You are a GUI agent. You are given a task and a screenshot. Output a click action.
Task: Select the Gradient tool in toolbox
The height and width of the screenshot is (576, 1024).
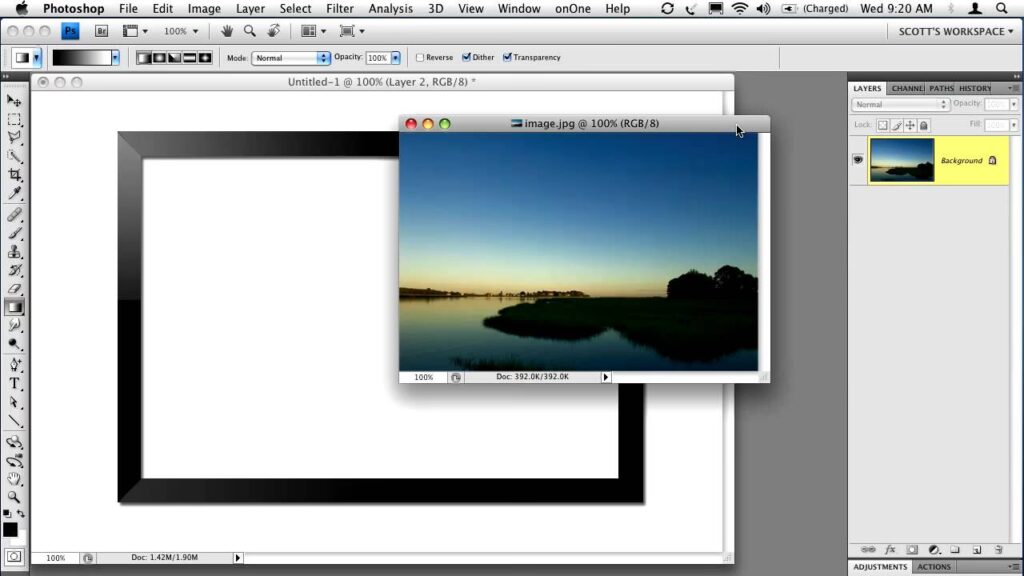(x=14, y=307)
